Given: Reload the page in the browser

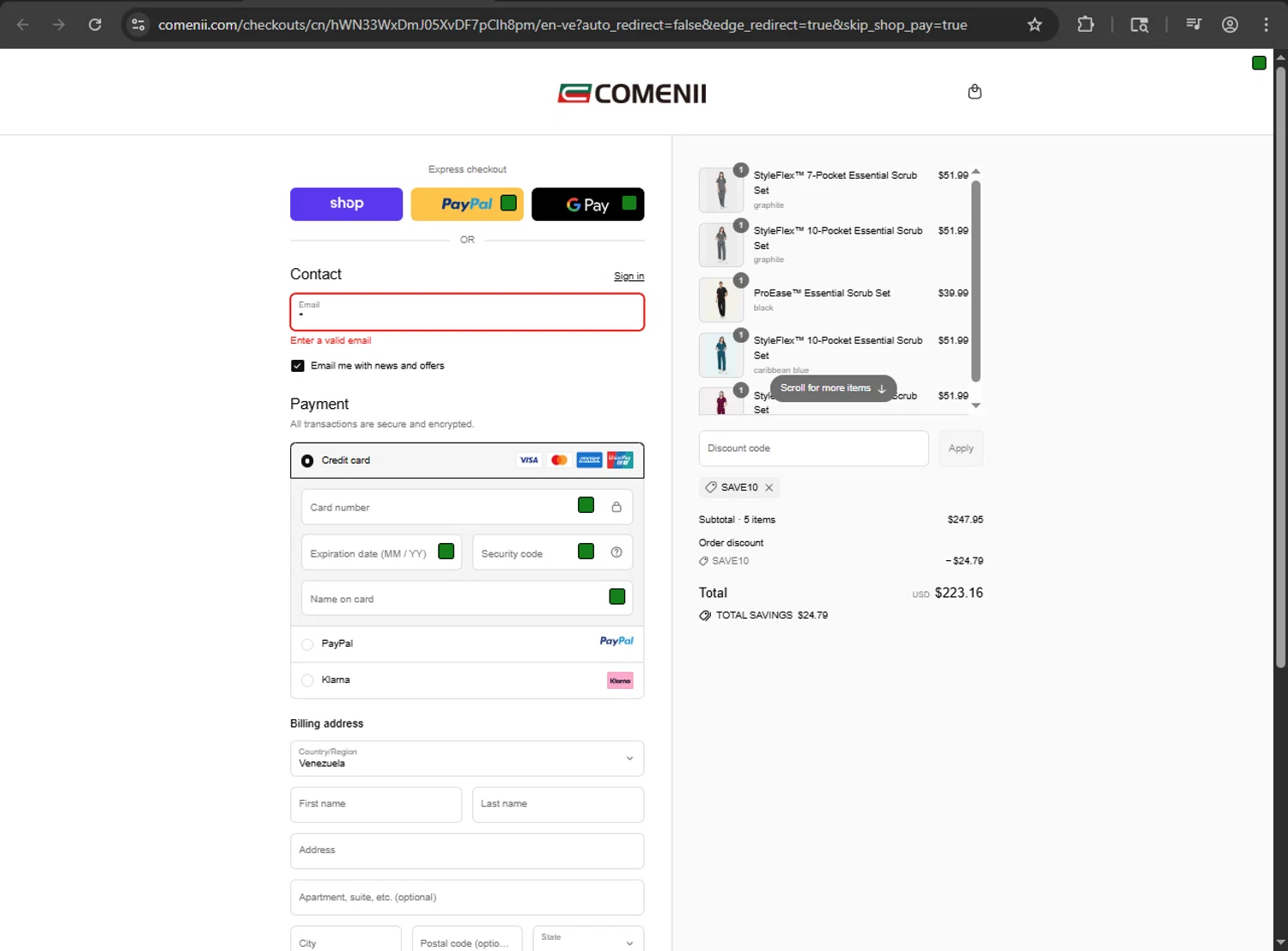Looking at the screenshot, I should (x=95, y=25).
